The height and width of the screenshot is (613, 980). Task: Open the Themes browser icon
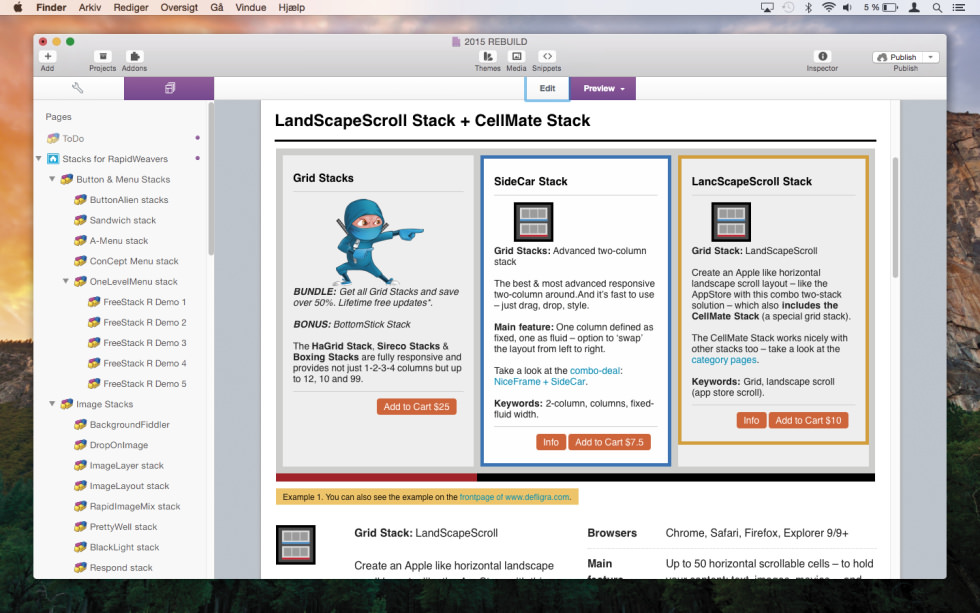click(x=488, y=56)
